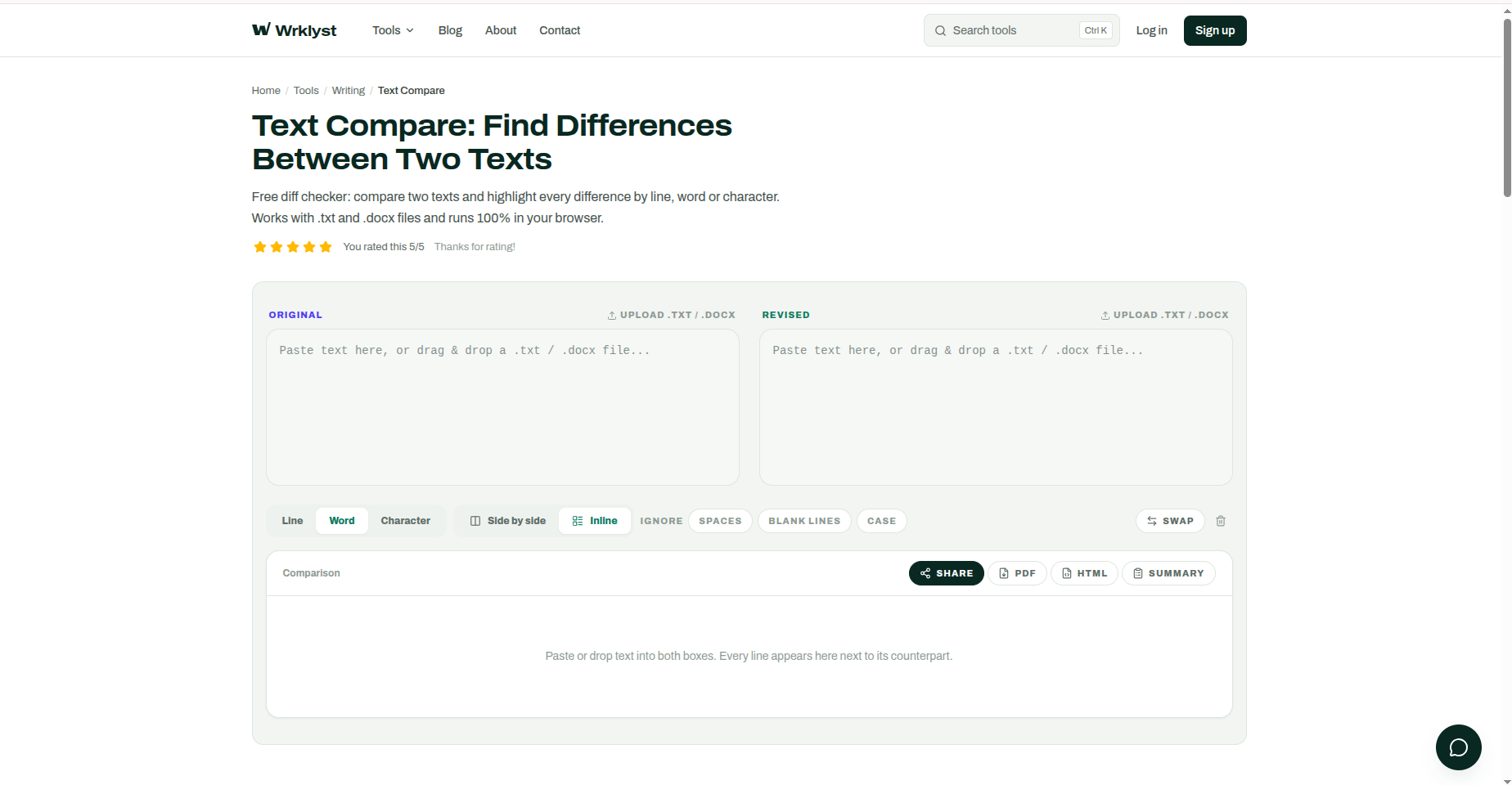Viewport: 1512px width, 785px height.
Task: Click the trash icon to clear texts
Action: [1221, 521]
